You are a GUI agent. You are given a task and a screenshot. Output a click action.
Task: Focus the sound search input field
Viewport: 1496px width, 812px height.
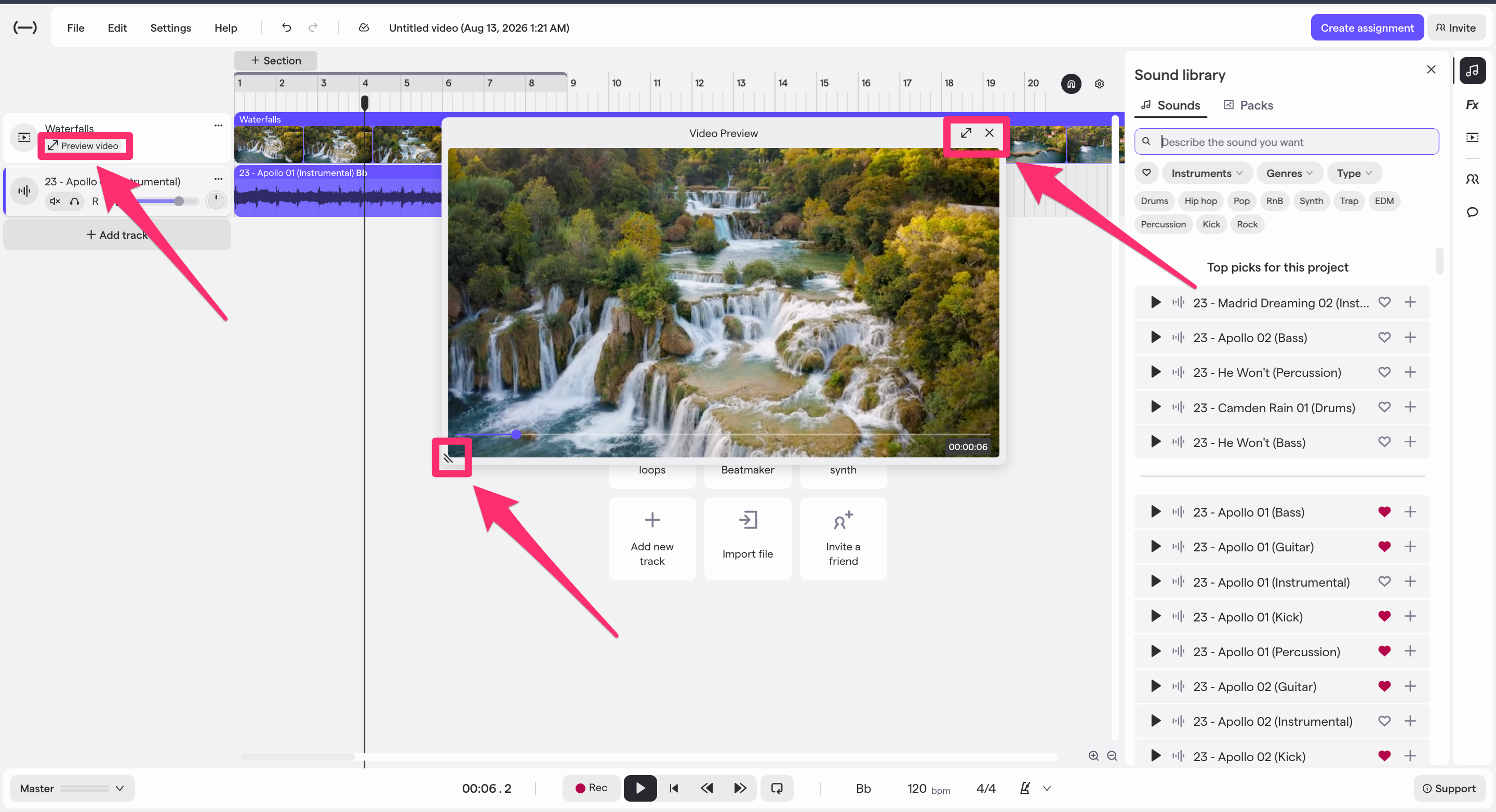coord(1286,142)
